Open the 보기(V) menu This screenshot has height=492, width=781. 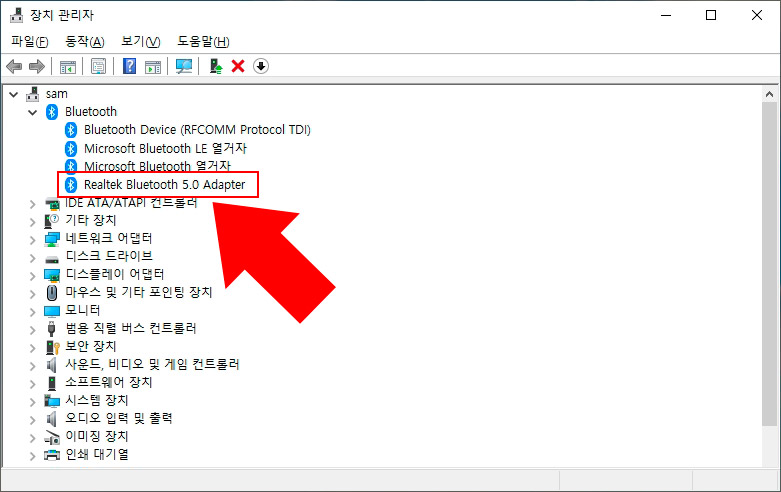point(141,42)
